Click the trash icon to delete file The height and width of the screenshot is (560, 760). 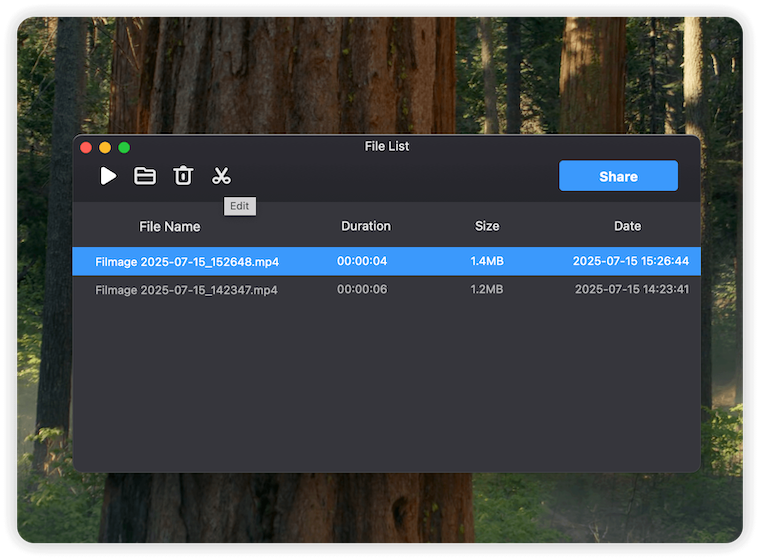click(183, 176)
